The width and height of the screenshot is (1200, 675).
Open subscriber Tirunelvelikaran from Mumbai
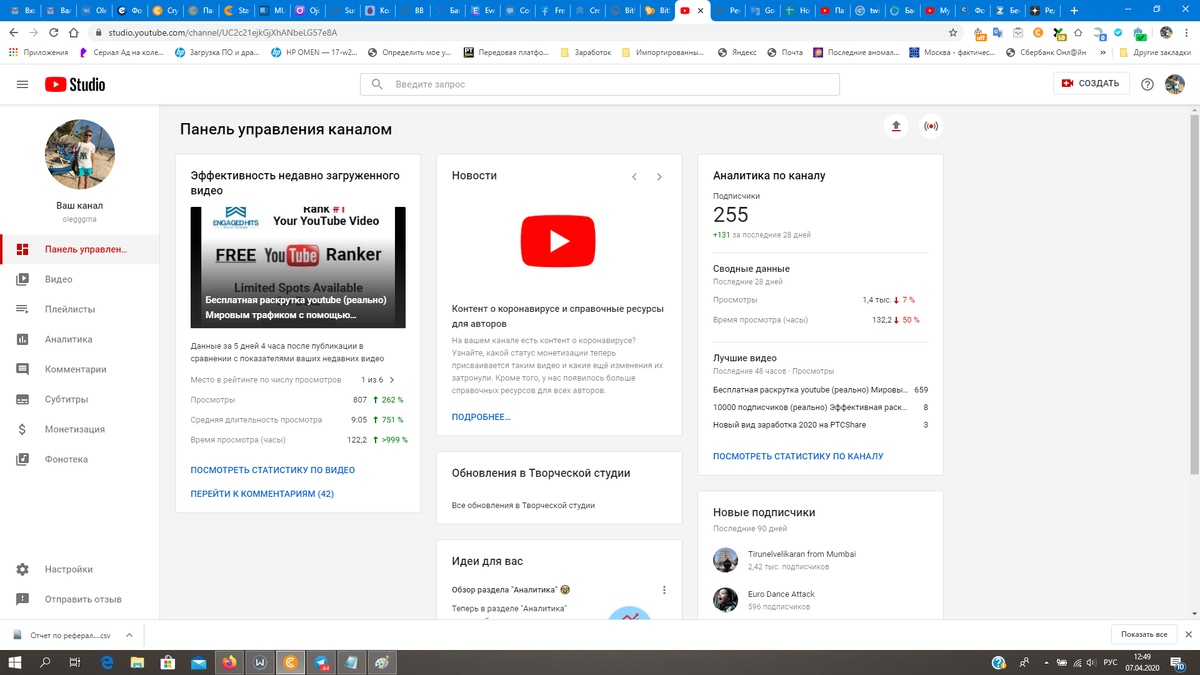801,554
